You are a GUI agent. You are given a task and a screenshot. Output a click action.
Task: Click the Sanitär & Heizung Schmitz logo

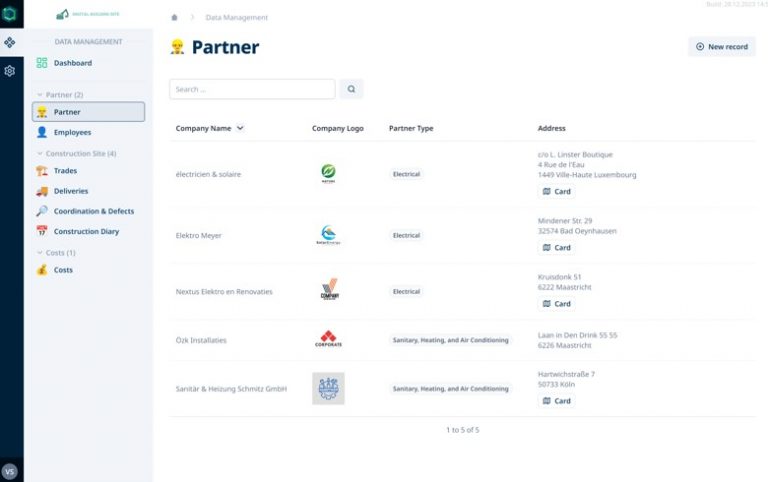(328, 388)
